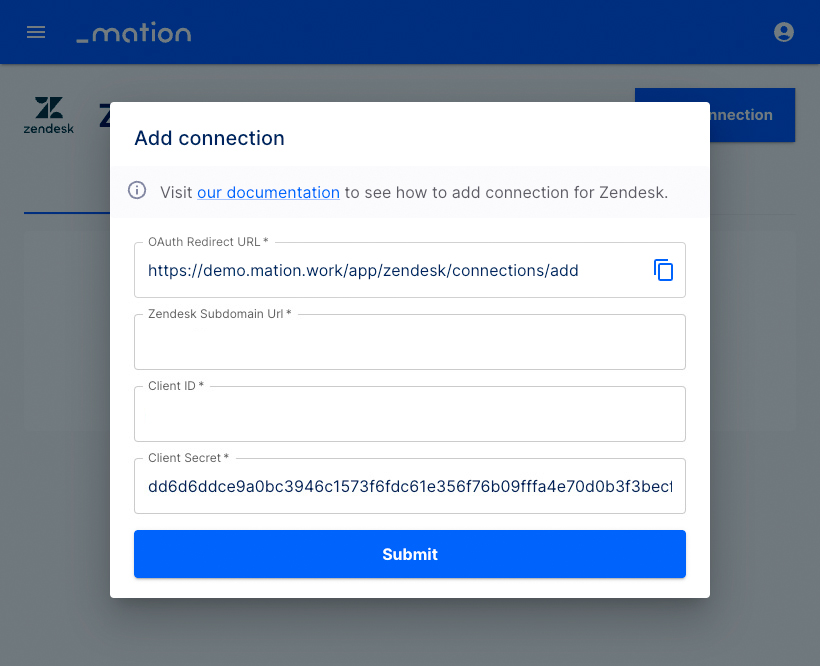Screen dimensions: 820x666
Task: Click the mation logo
Action: 134,32
